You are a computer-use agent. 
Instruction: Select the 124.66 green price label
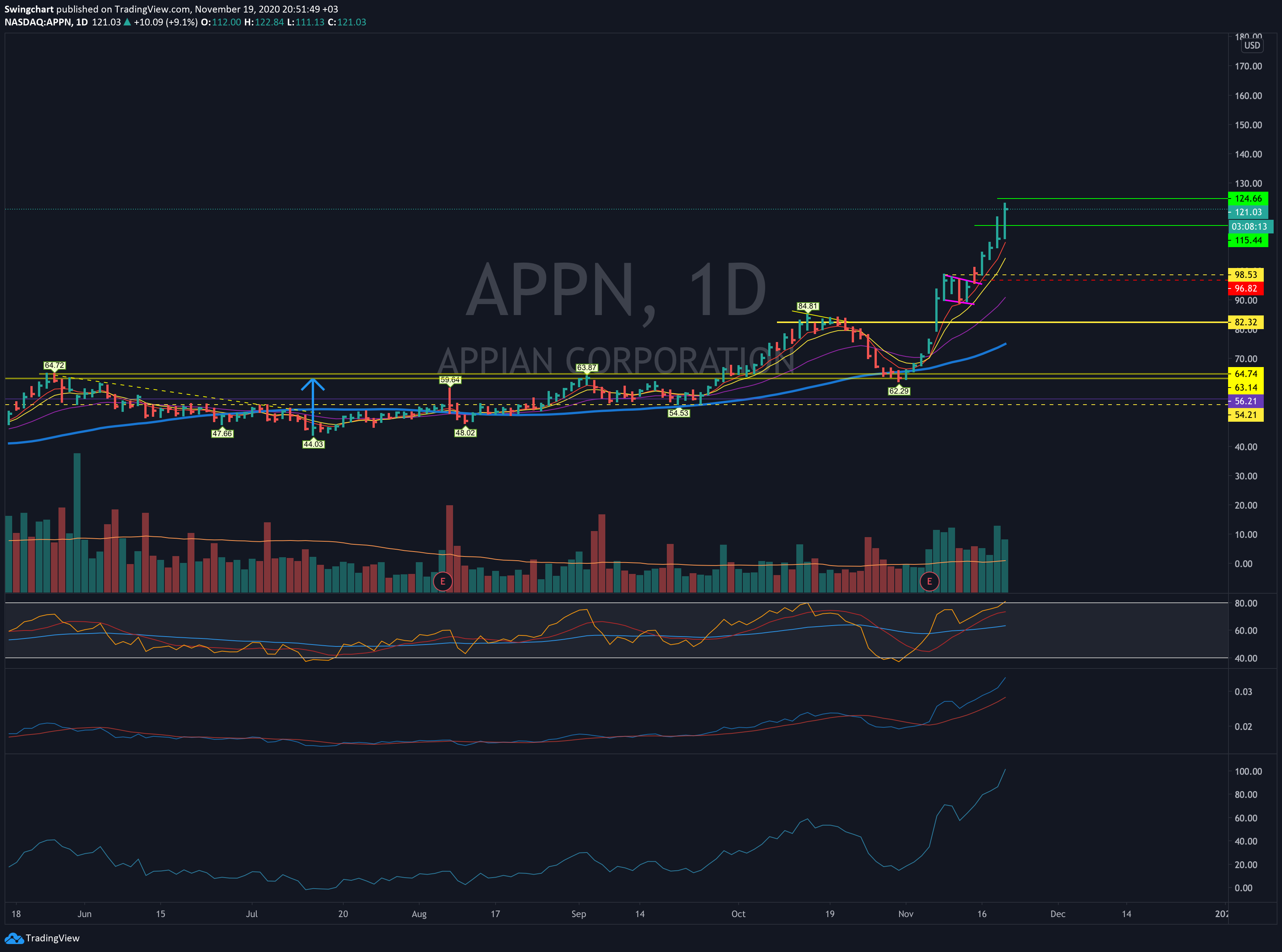pos(1248,198)
